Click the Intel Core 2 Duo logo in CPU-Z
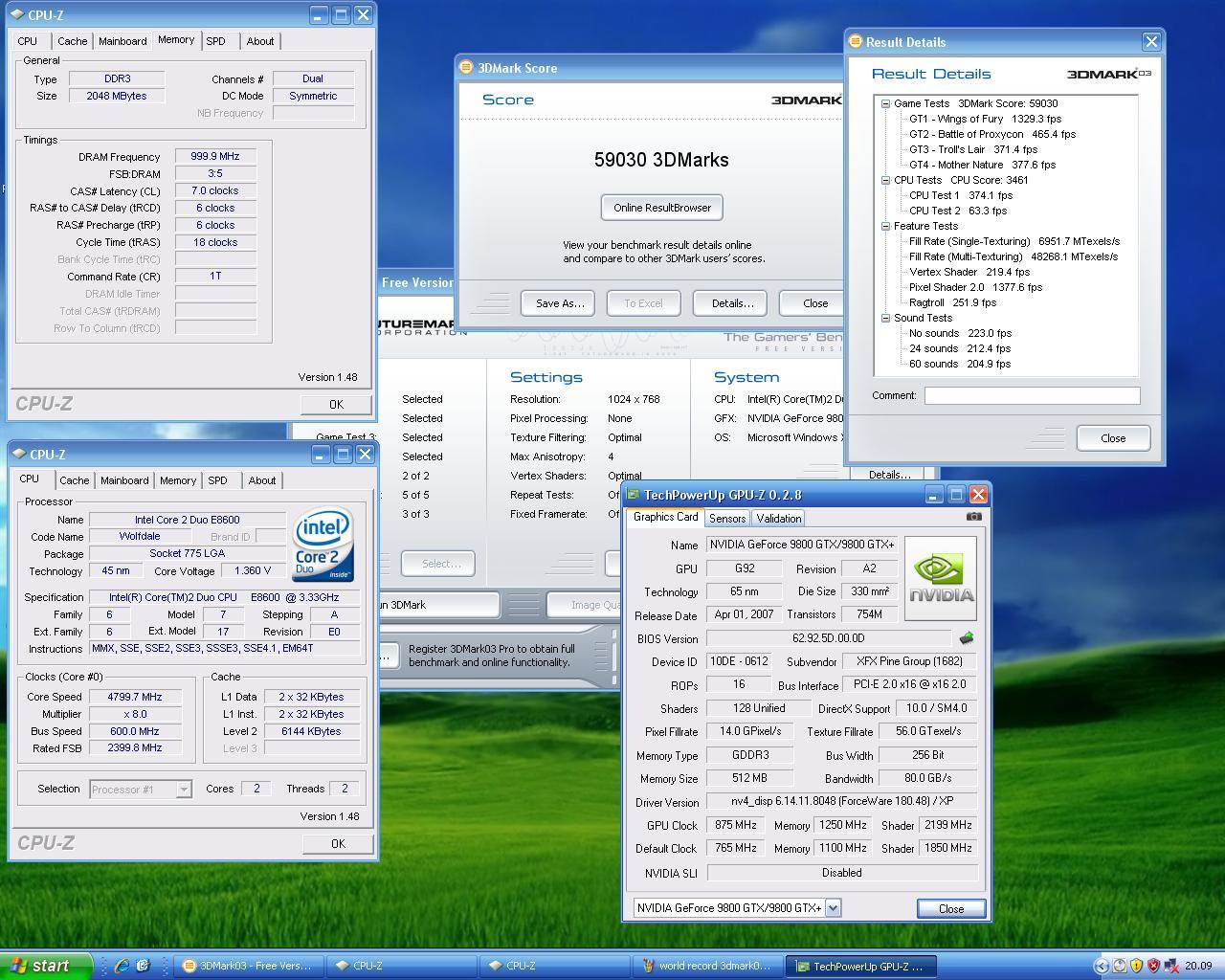This screenshot has width=1225, height=980. point(323,545)
